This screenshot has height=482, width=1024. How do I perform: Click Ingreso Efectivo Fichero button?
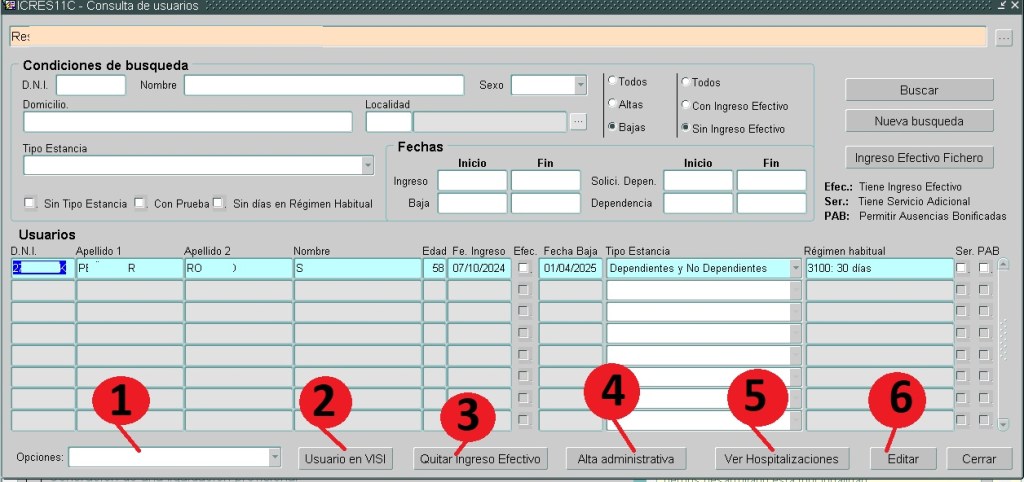(x=919, y=157)
